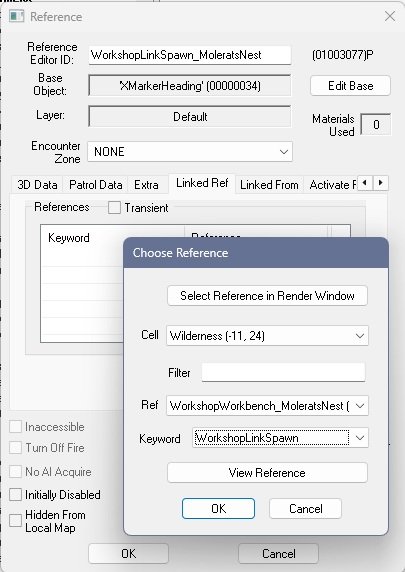Open the Cell dropdown Wilderness (-11, 24)
This screenshot has height=572, width=405.
coord(267,336)
